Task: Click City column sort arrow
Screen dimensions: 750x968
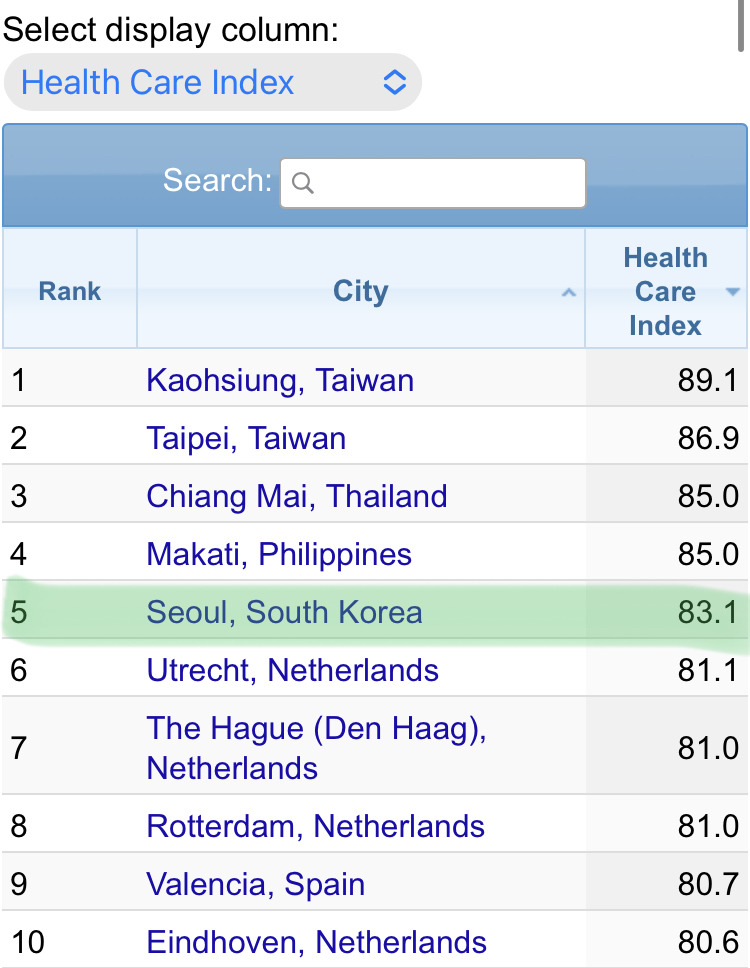Action: [569, 292]
